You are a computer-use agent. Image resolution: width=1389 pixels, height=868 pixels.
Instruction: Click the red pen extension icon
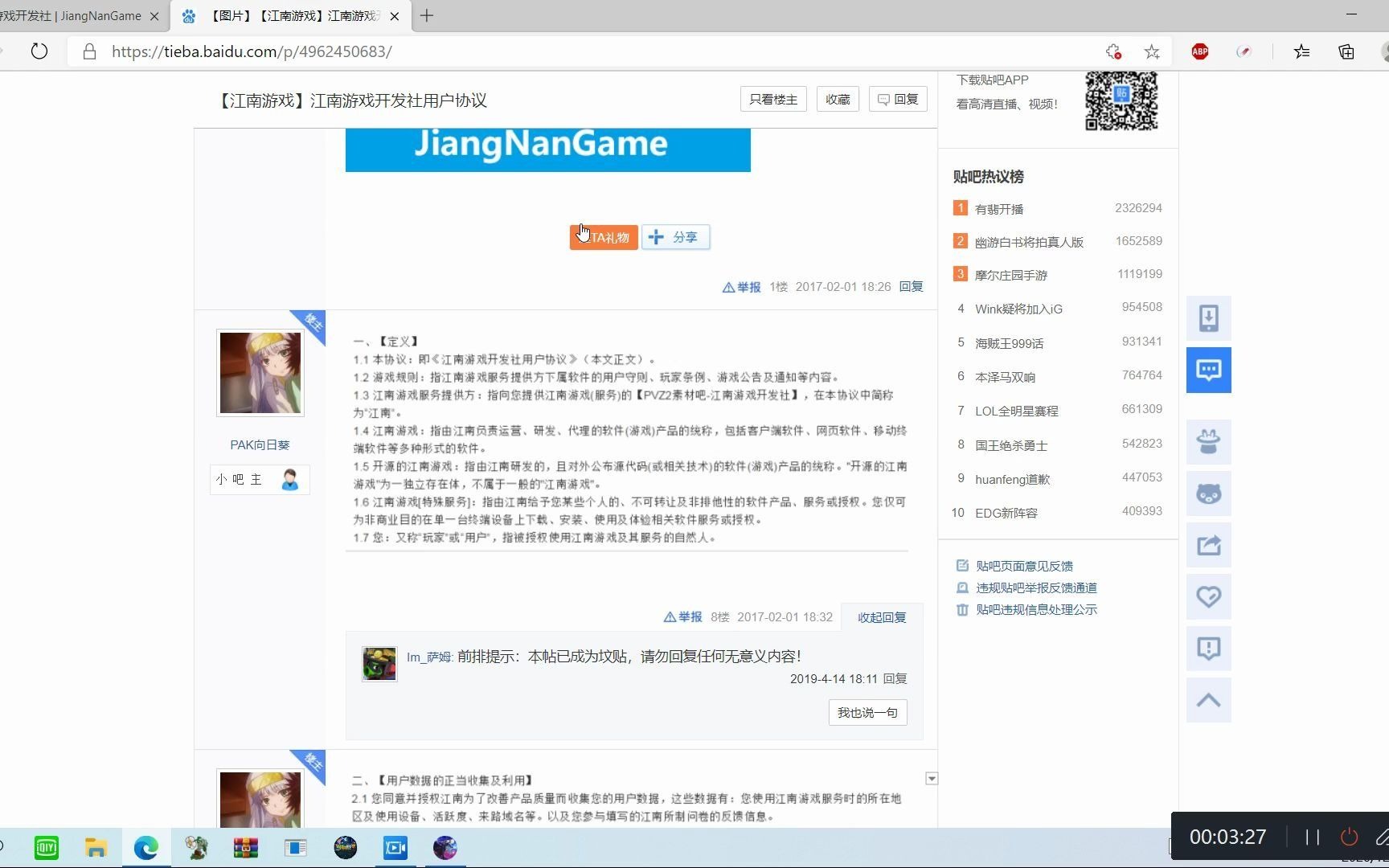click(1244, 51)
